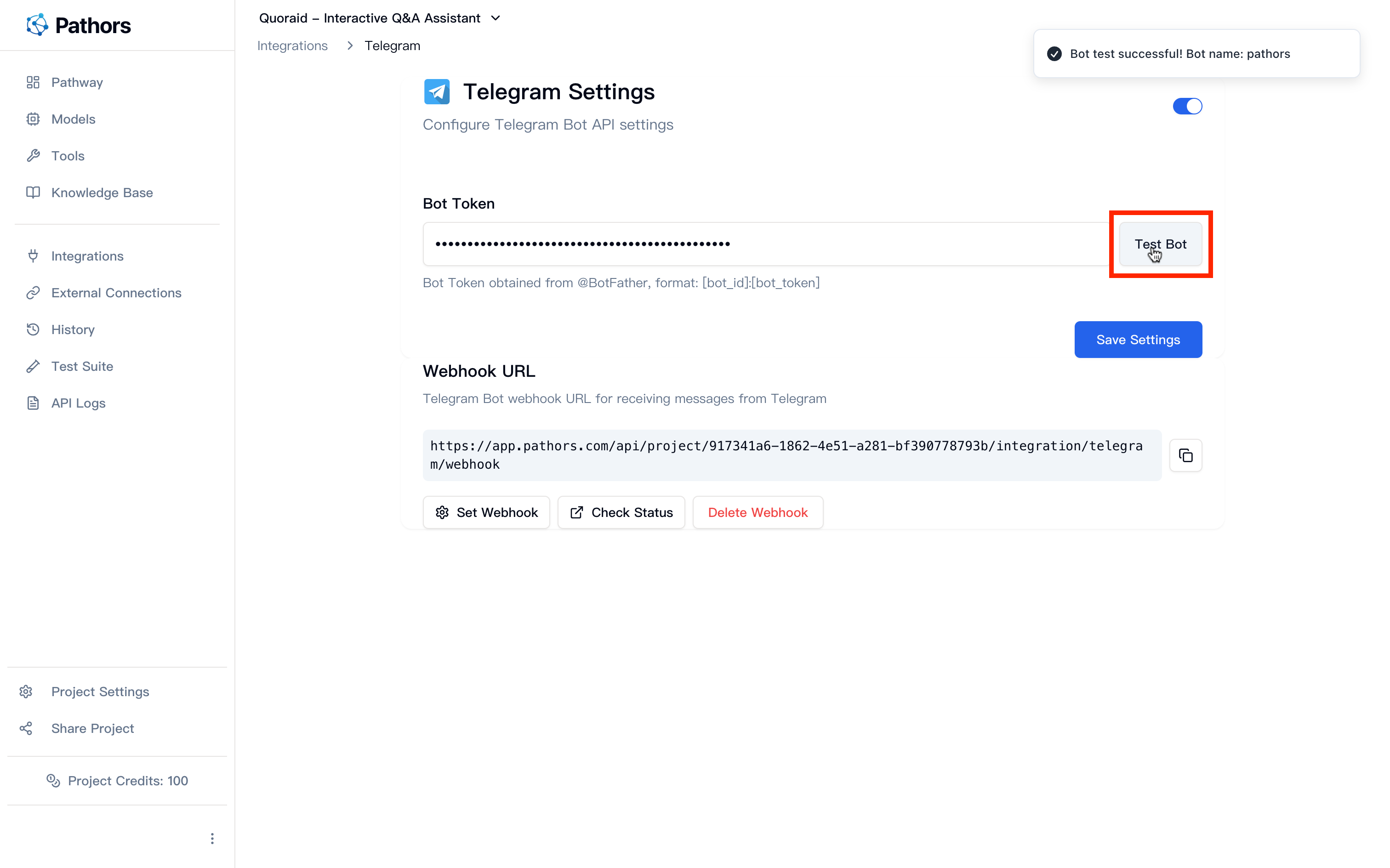Disable the Telegram integration toggle
1390x868 pixels.
(x=1187, y=106)
